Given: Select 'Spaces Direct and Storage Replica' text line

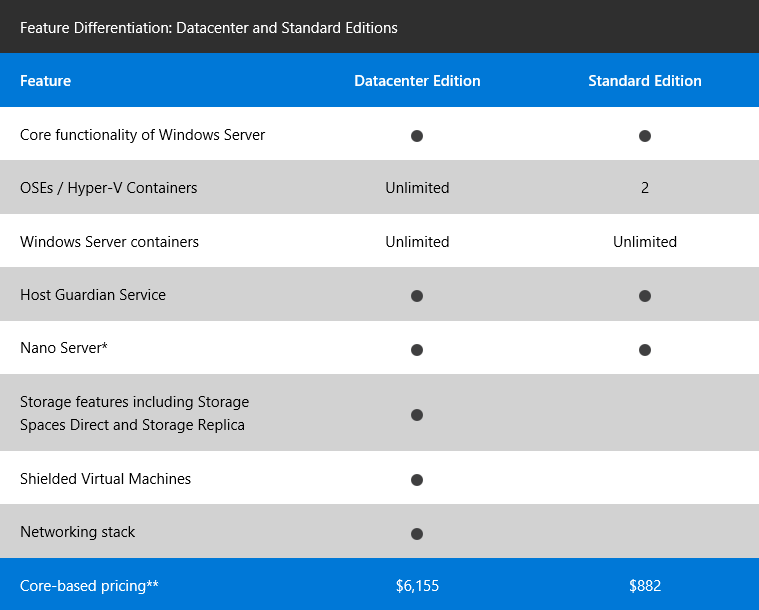Looking at the screenshot, I should (132, 425).
